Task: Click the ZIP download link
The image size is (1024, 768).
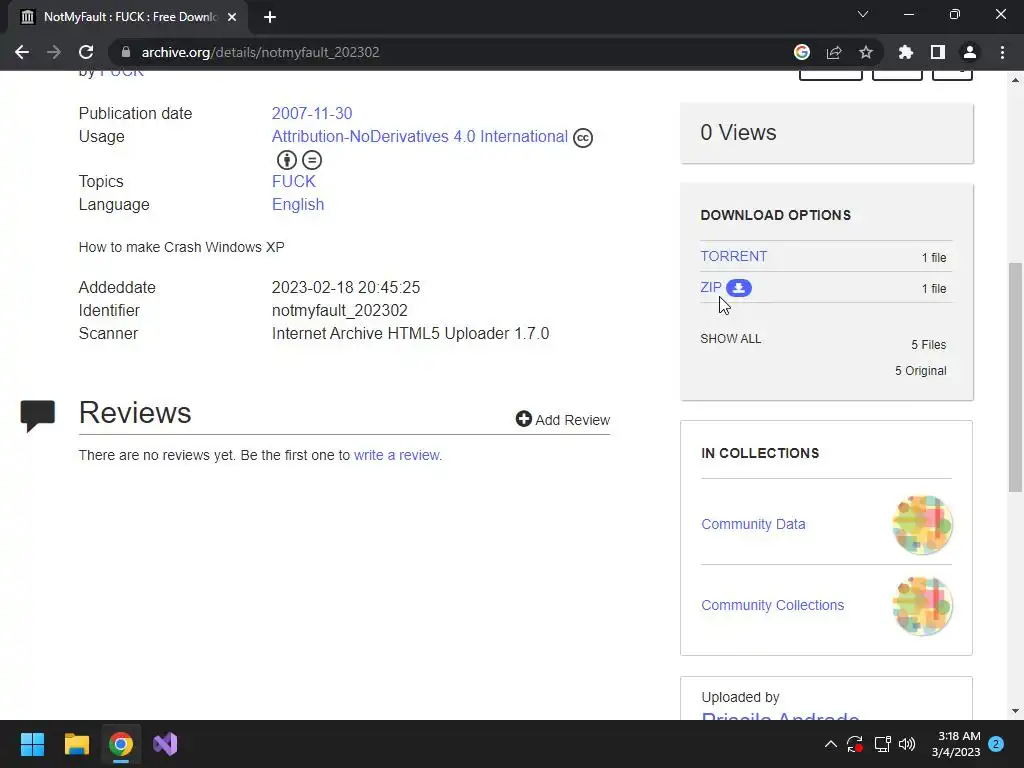Action: tap(711, 287)
